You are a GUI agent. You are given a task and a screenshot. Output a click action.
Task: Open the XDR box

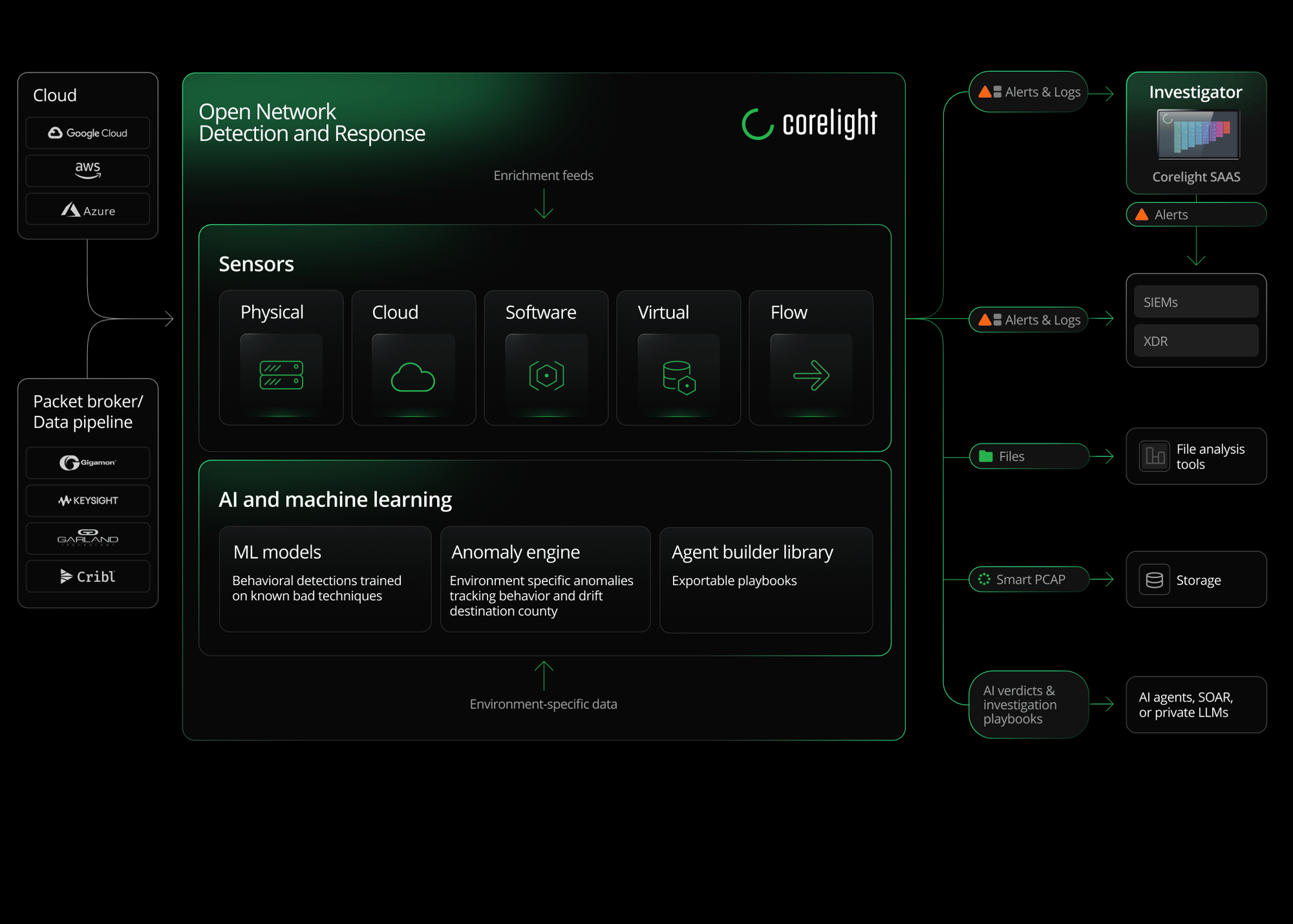click(x=1196, y=341)
